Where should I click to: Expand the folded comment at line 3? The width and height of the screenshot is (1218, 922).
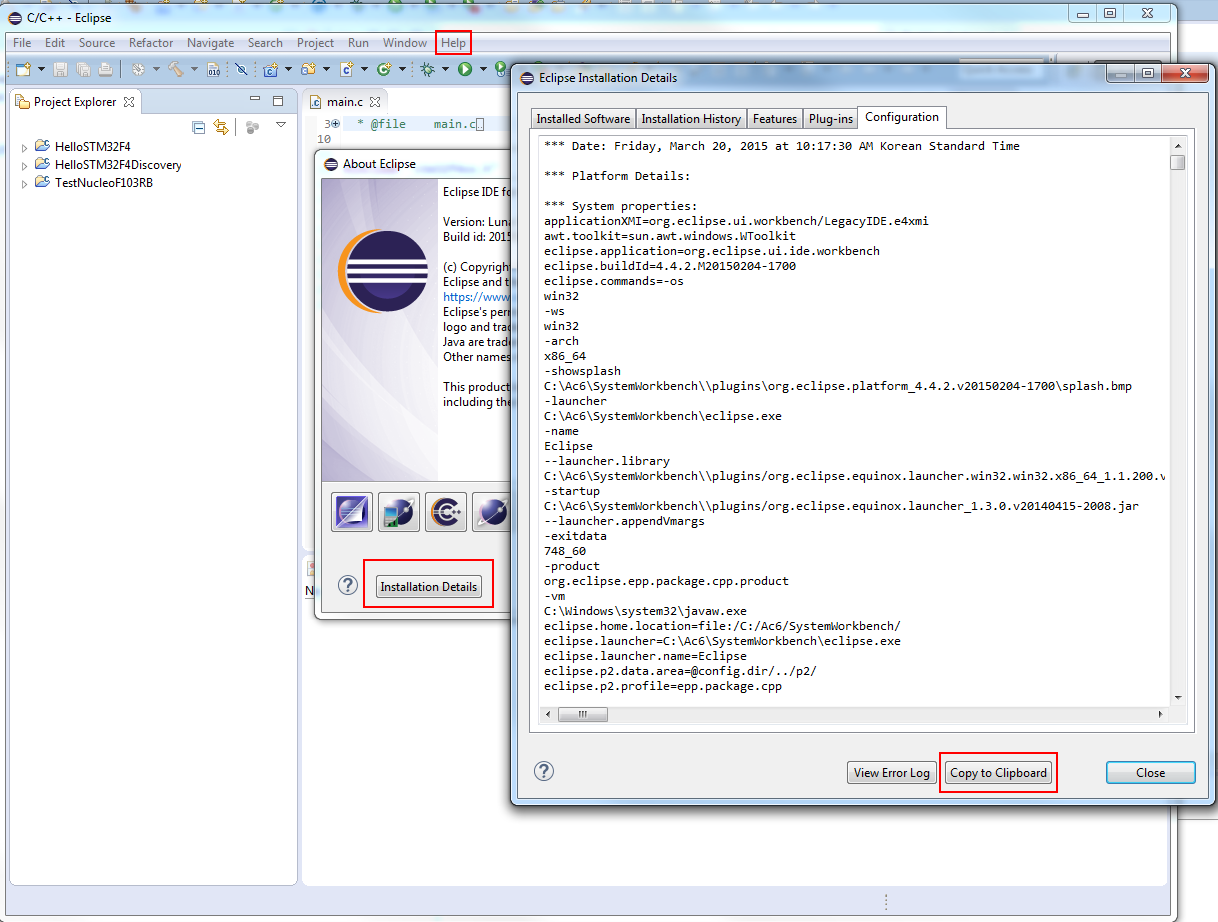pyautogui.click(x=336, y=124)
